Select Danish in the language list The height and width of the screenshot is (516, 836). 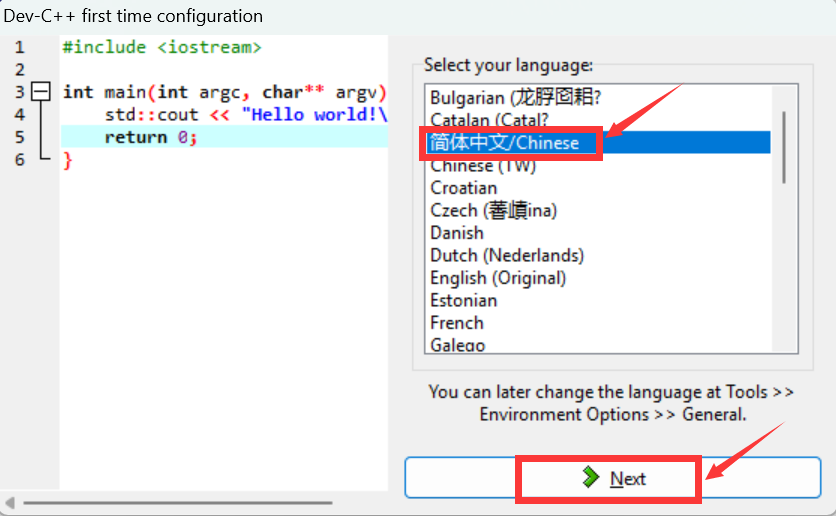[x=598, y=232]
